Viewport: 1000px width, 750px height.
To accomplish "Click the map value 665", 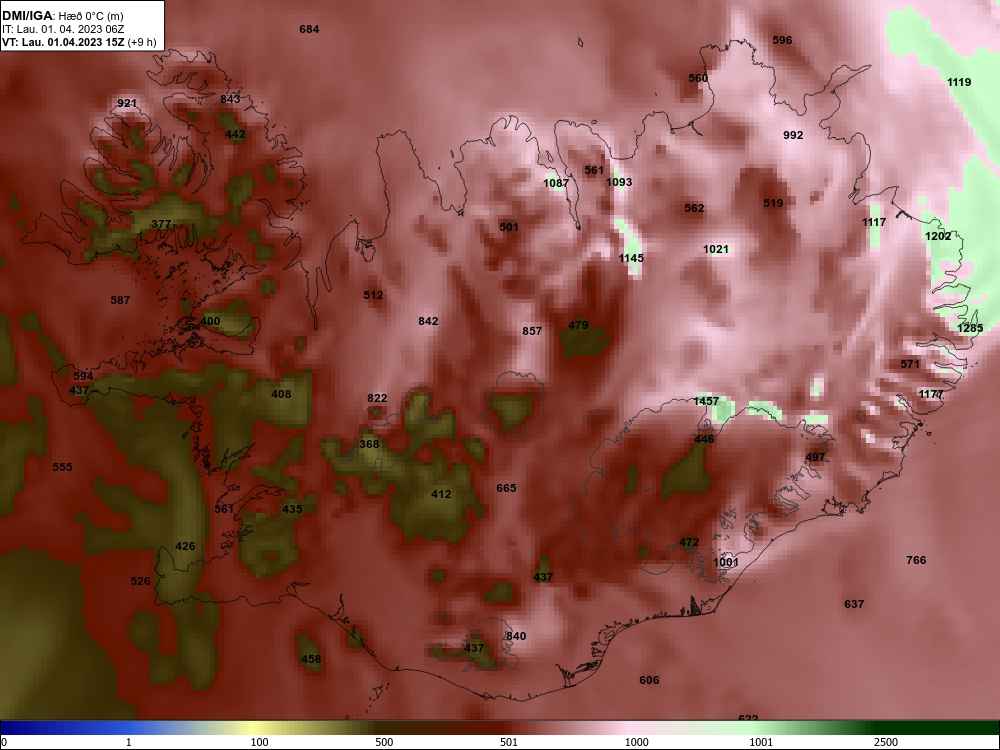I will (x=506, y=489).
